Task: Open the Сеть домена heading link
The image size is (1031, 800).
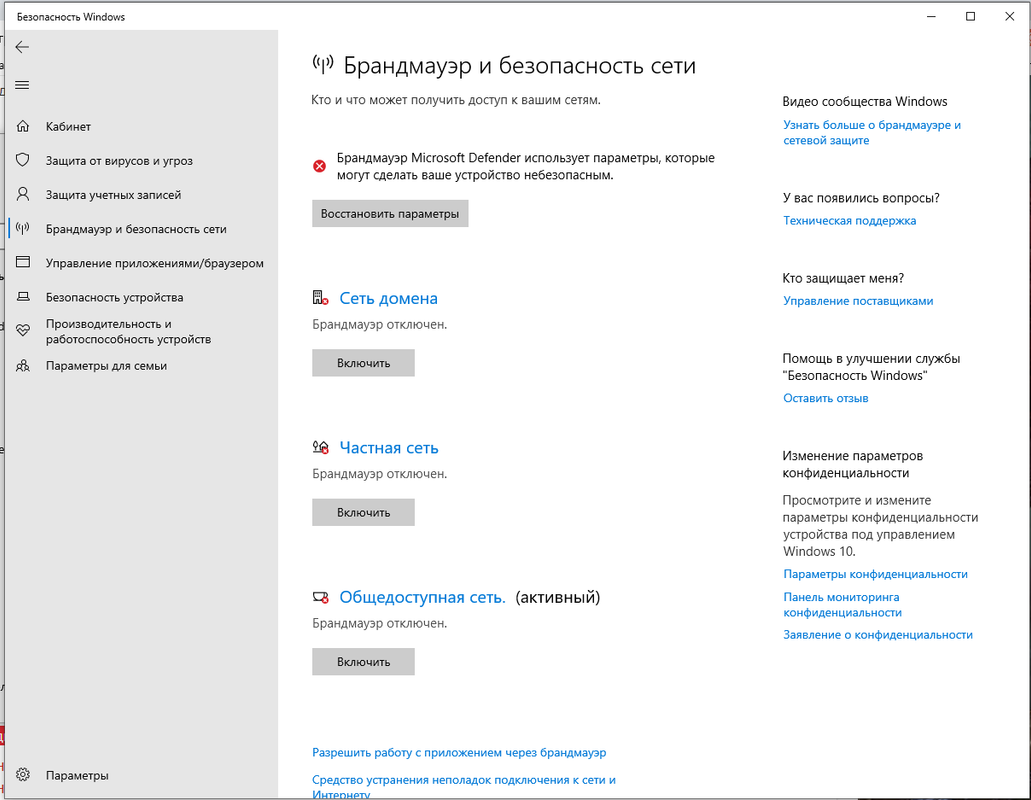Action: click(x=388, y=298)
